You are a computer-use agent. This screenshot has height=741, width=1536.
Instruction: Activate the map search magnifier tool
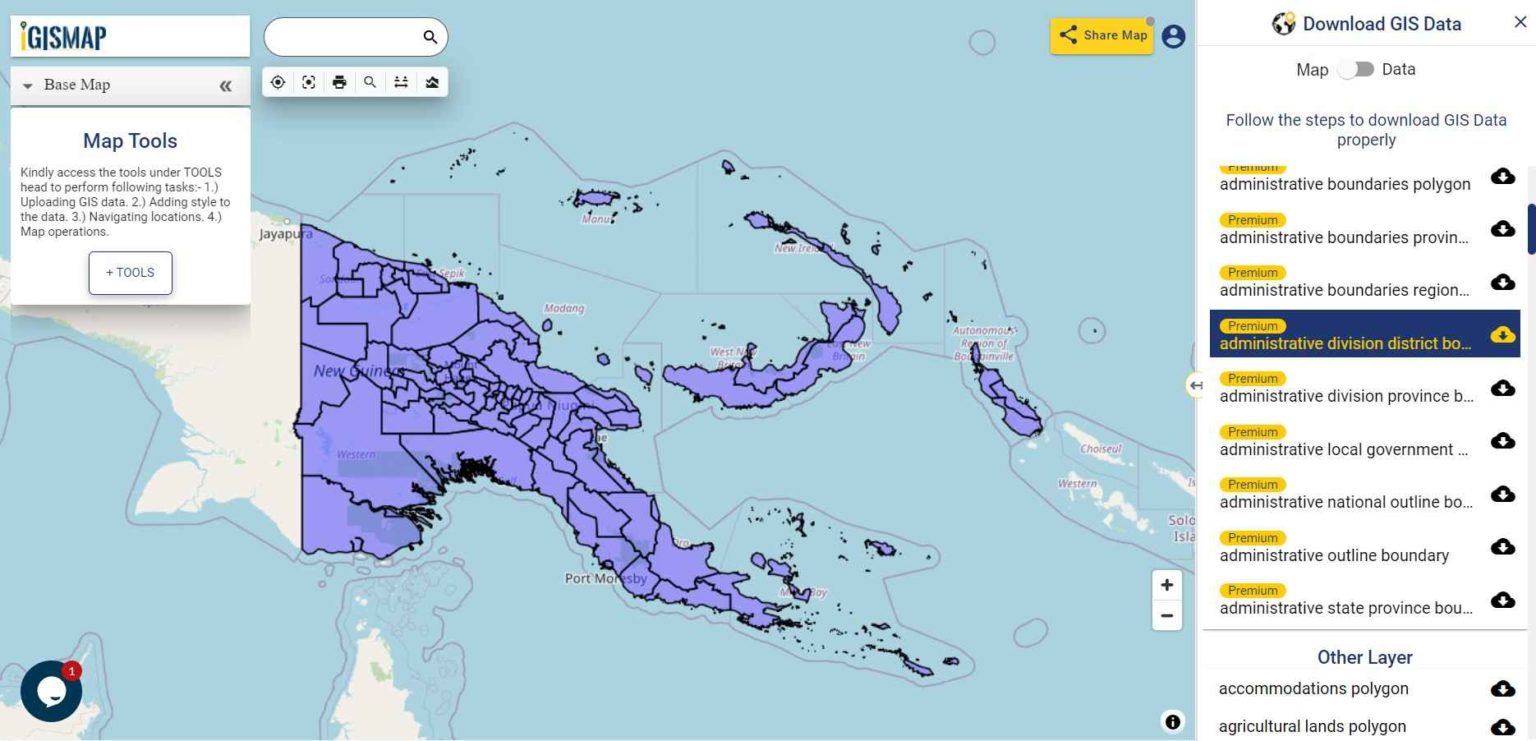pyautogui.click(x=370, y=82)
